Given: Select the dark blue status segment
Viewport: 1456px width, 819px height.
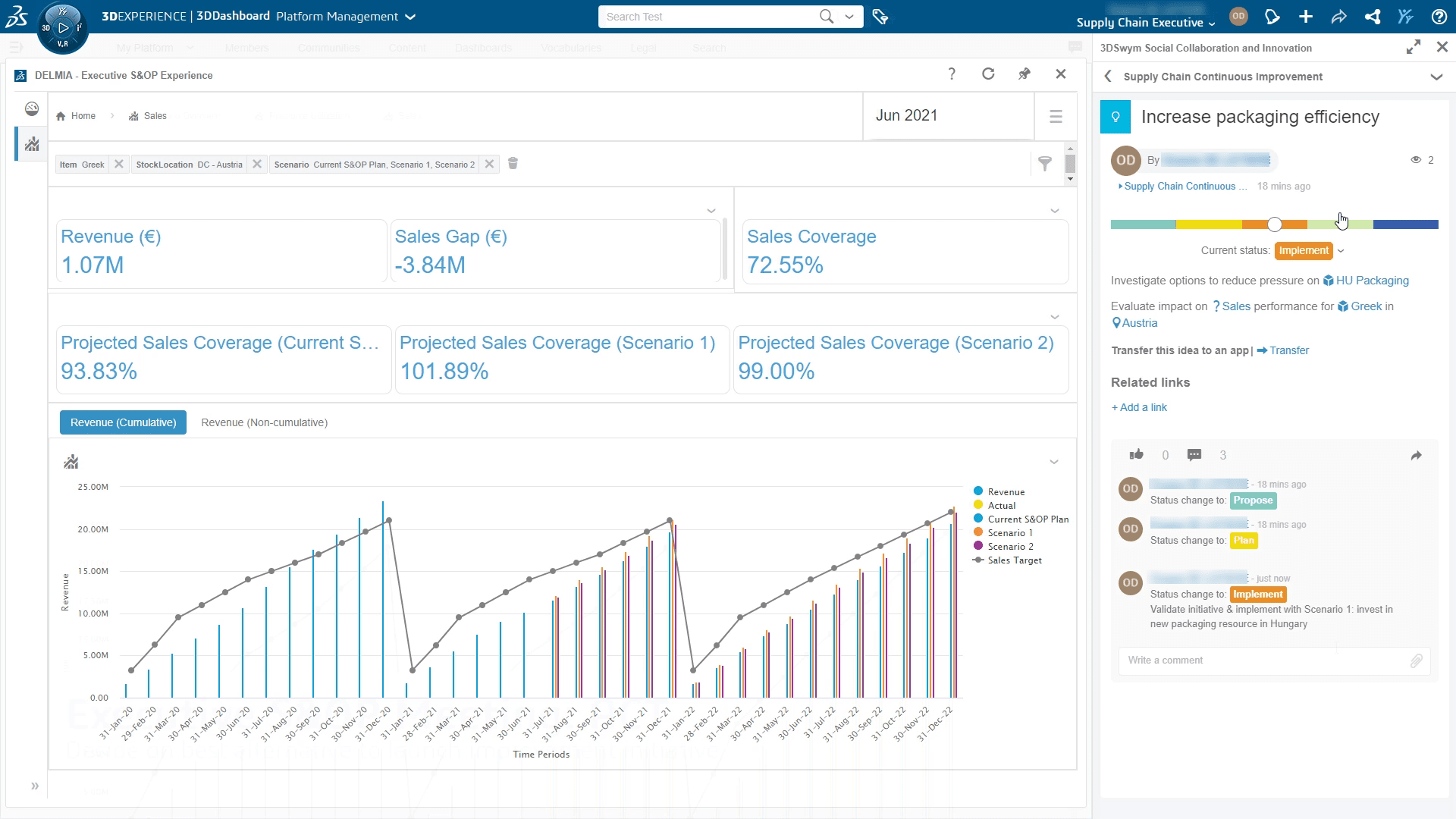Looking at the screenshot, I should point(1405,224).
